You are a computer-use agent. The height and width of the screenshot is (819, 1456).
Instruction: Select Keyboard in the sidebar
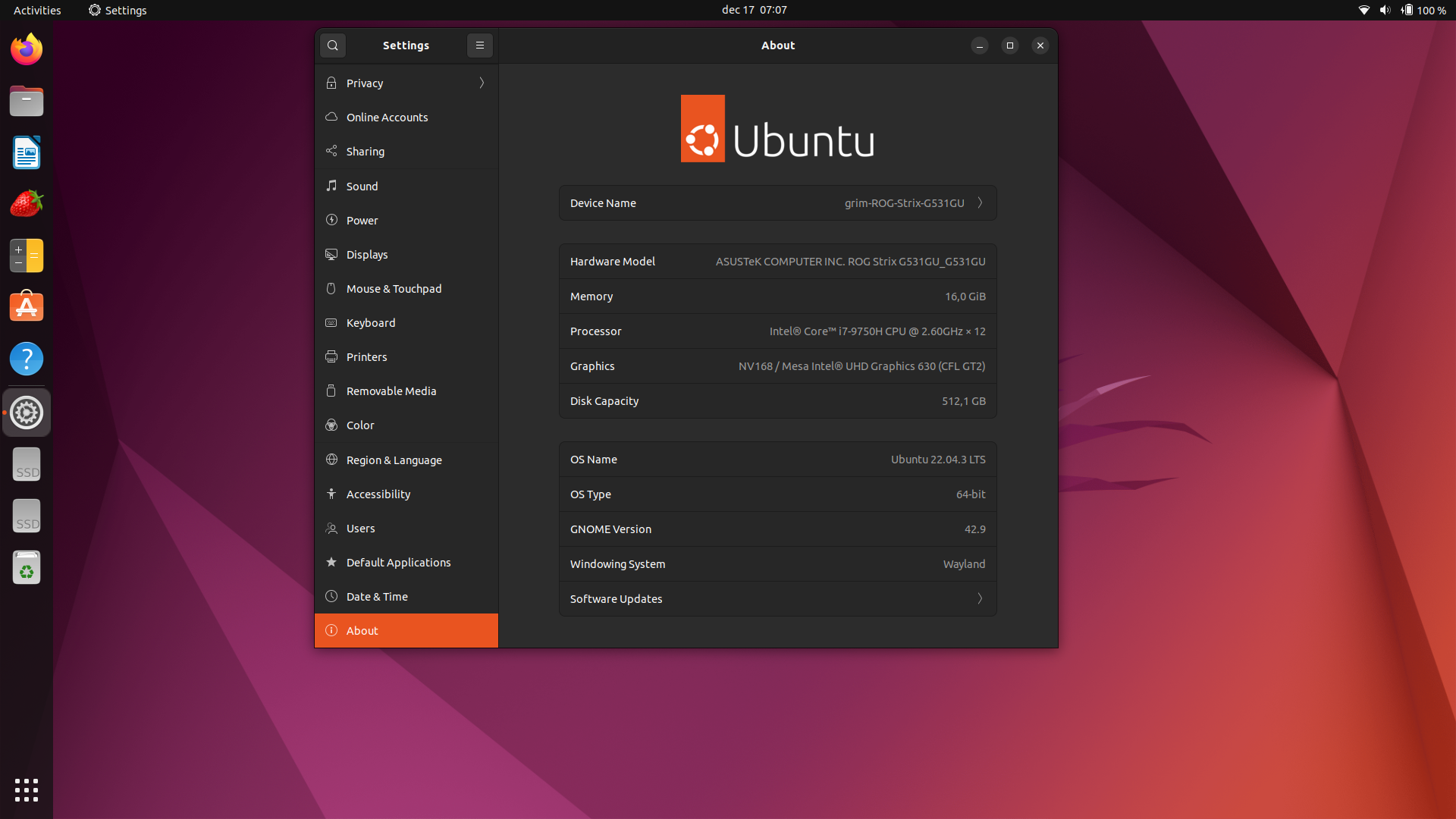(x=406, y=322)
